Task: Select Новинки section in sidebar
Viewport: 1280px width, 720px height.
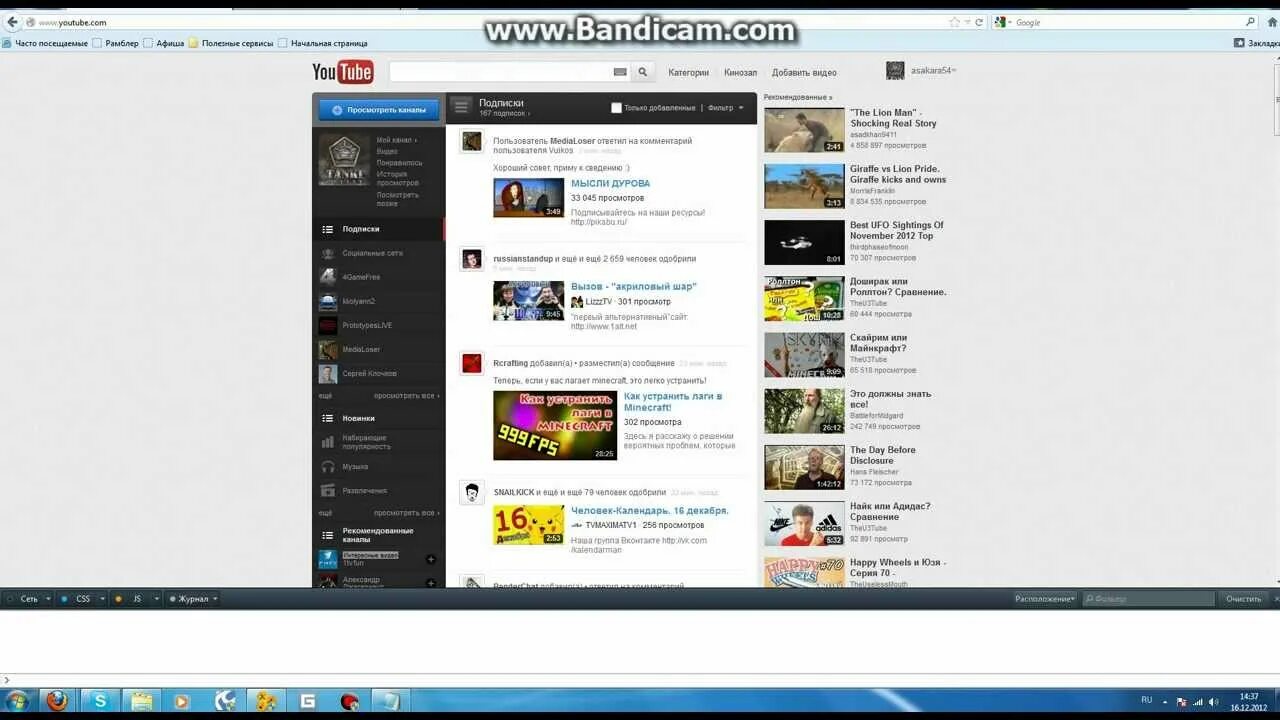Action: (x=378, y=418)
